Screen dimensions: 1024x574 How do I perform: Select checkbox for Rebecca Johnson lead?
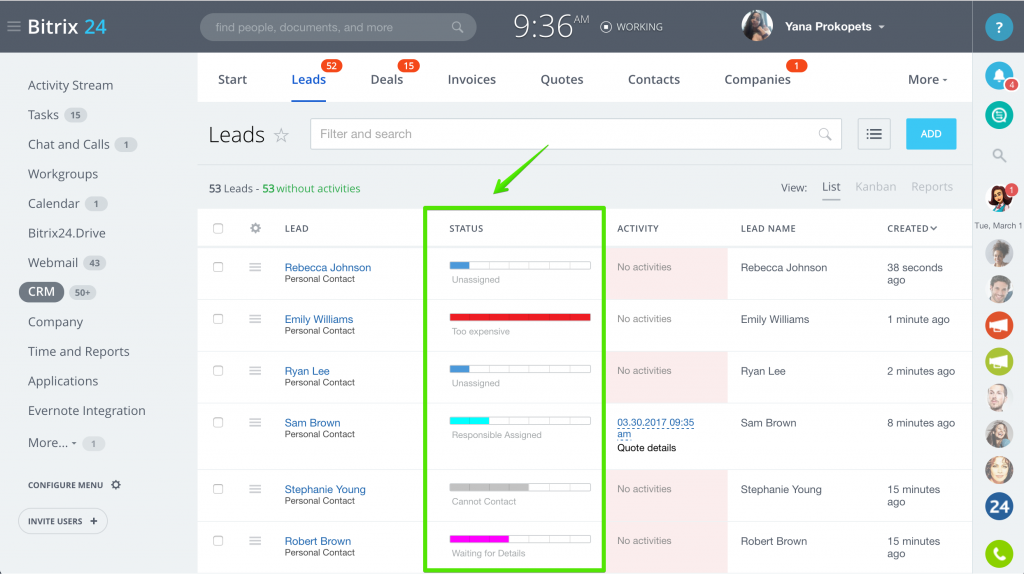pyautogui.click(x=218, y=267)
